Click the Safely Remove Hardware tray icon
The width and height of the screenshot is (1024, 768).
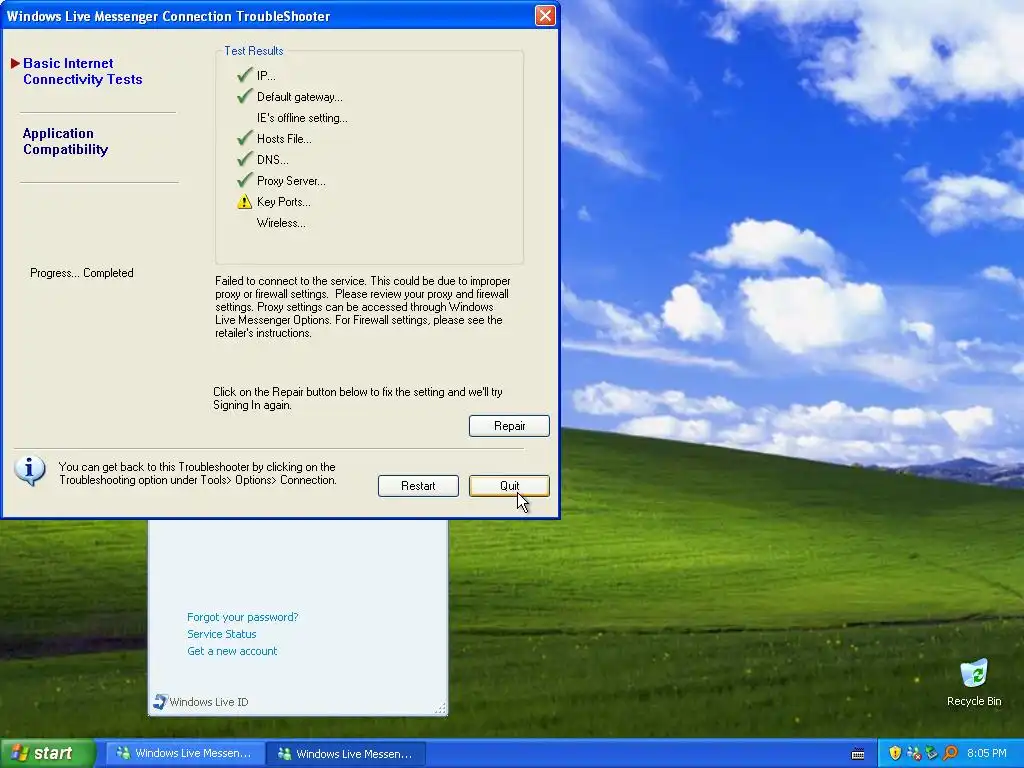[x=932, y=753]
